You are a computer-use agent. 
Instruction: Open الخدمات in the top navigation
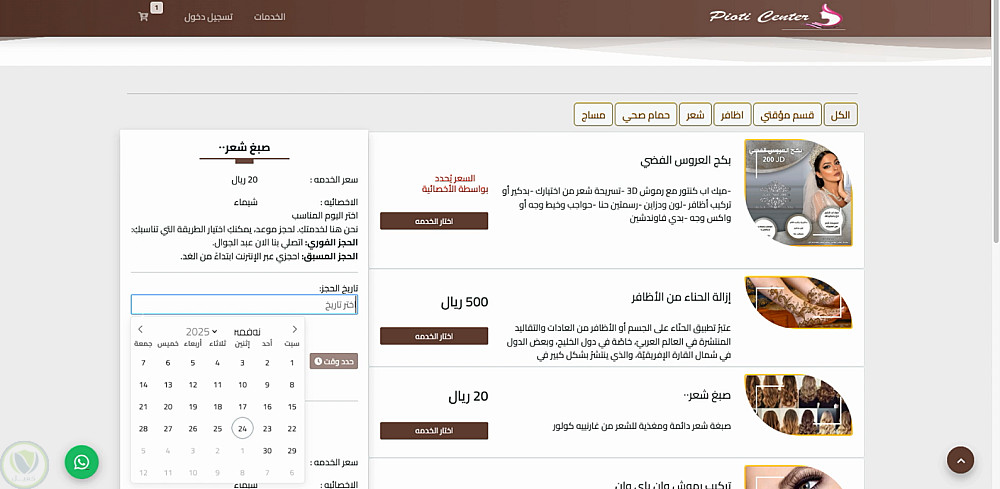click(x=270, y=17)
